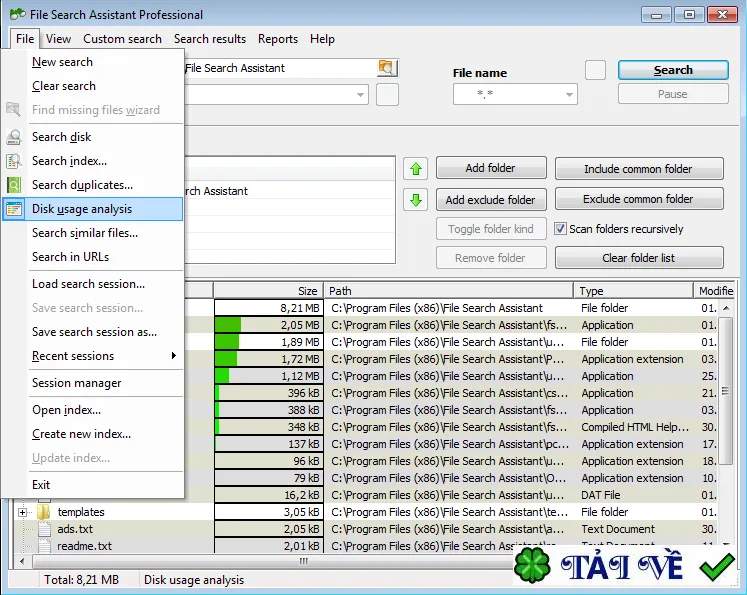
Task: Click the browse folder icon beside the path field
Action: (387, 68)
